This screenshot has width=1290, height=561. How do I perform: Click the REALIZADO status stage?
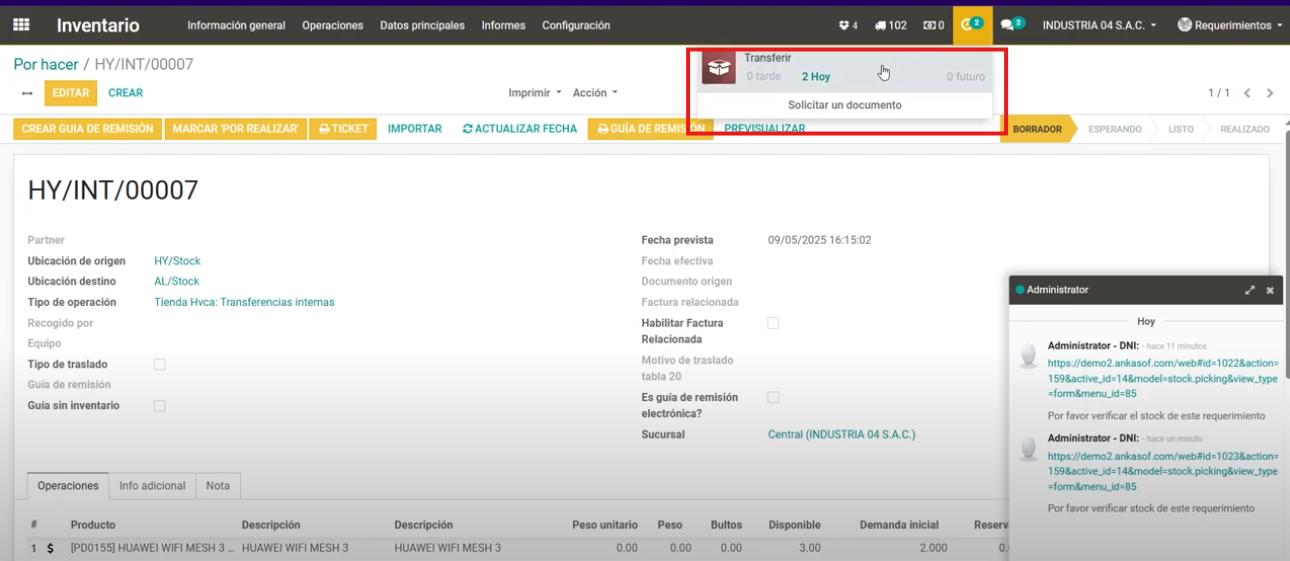pyautogui.click(x=1245, y=129)
